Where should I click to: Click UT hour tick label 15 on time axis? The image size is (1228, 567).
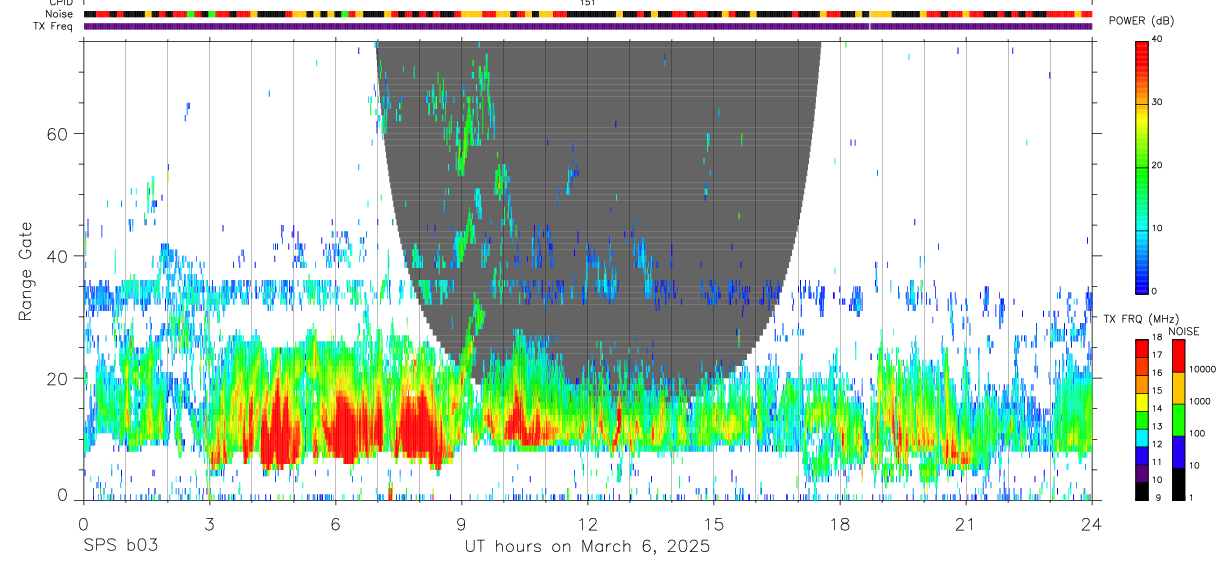(714, 523)
